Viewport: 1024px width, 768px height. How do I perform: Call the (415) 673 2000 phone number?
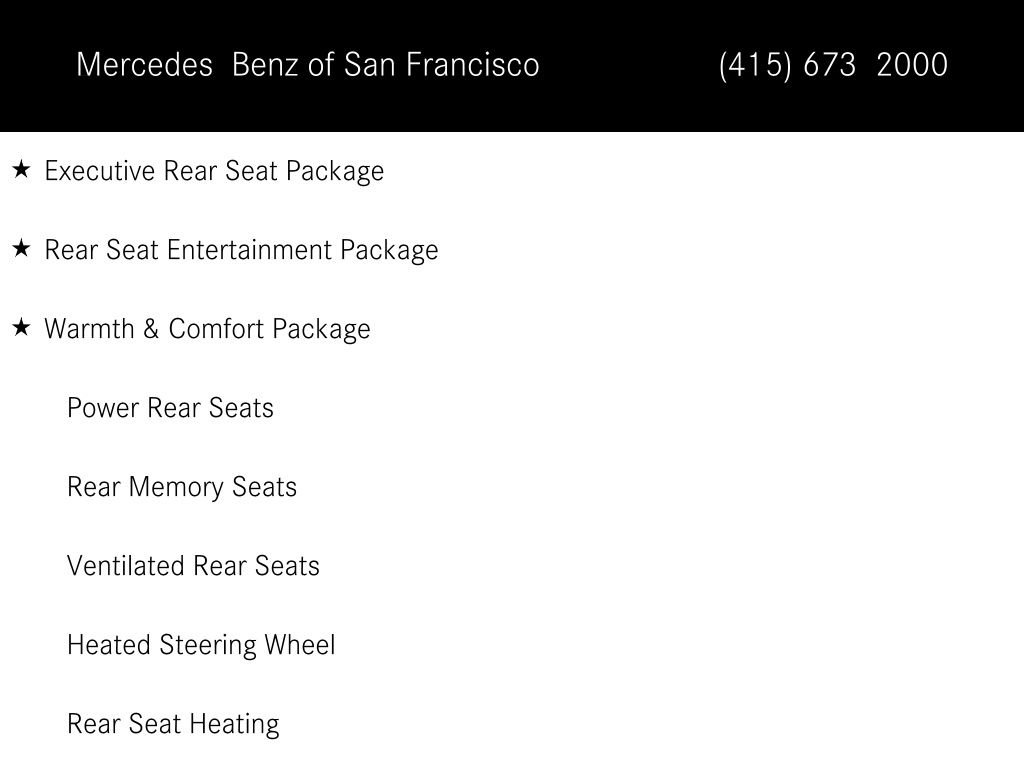pos(833,65)
